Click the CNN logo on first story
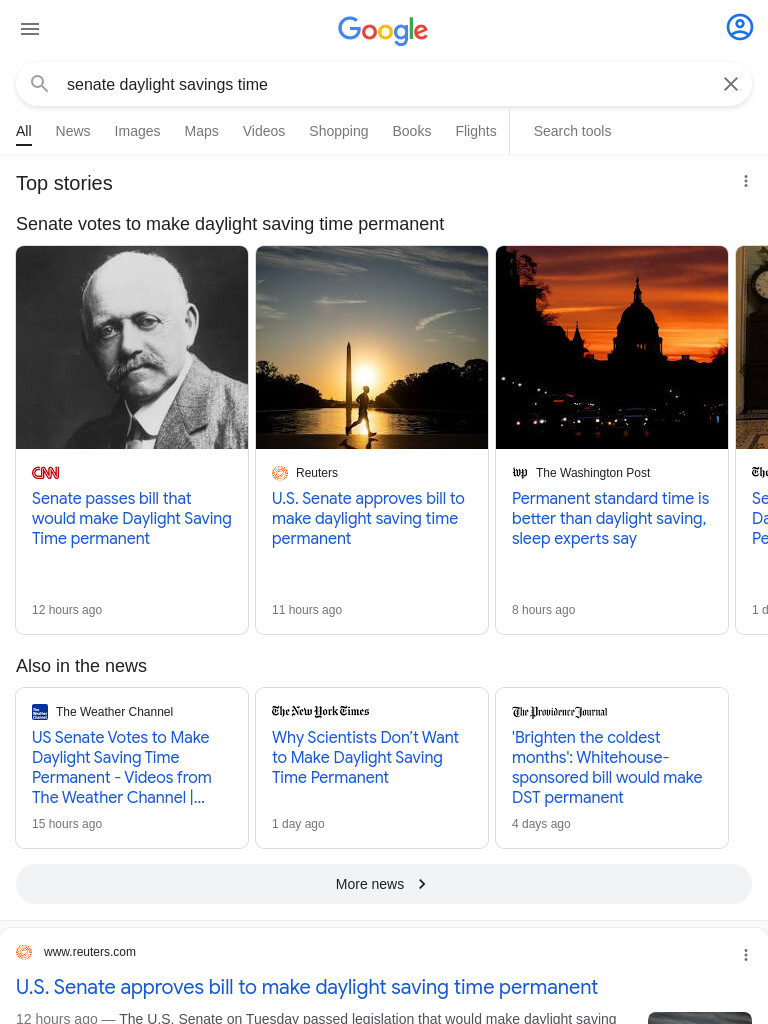Screen dimensions: 768x1024 point(46,473)
